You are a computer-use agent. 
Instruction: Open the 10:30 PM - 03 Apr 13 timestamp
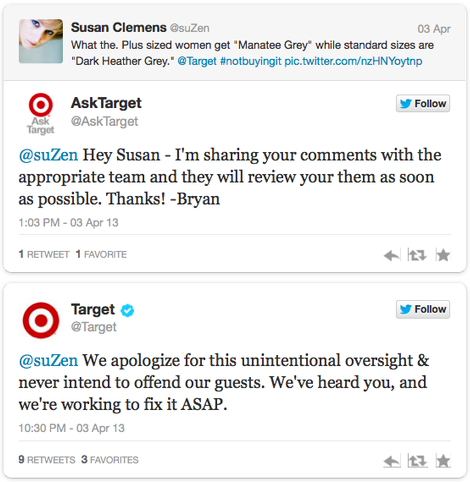coord(71,428)
